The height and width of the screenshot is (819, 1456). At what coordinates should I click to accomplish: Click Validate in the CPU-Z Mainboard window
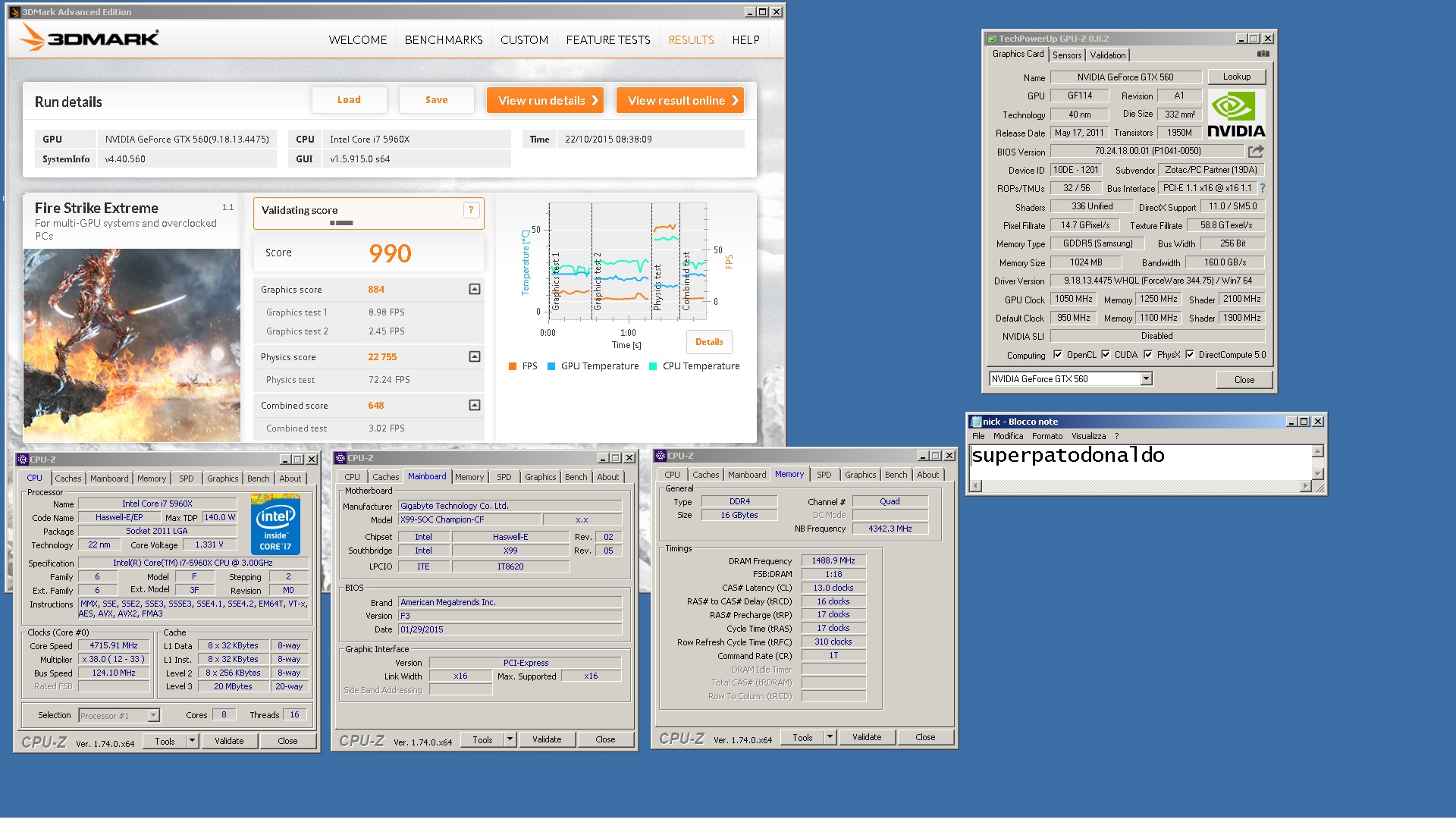point(547,739)
